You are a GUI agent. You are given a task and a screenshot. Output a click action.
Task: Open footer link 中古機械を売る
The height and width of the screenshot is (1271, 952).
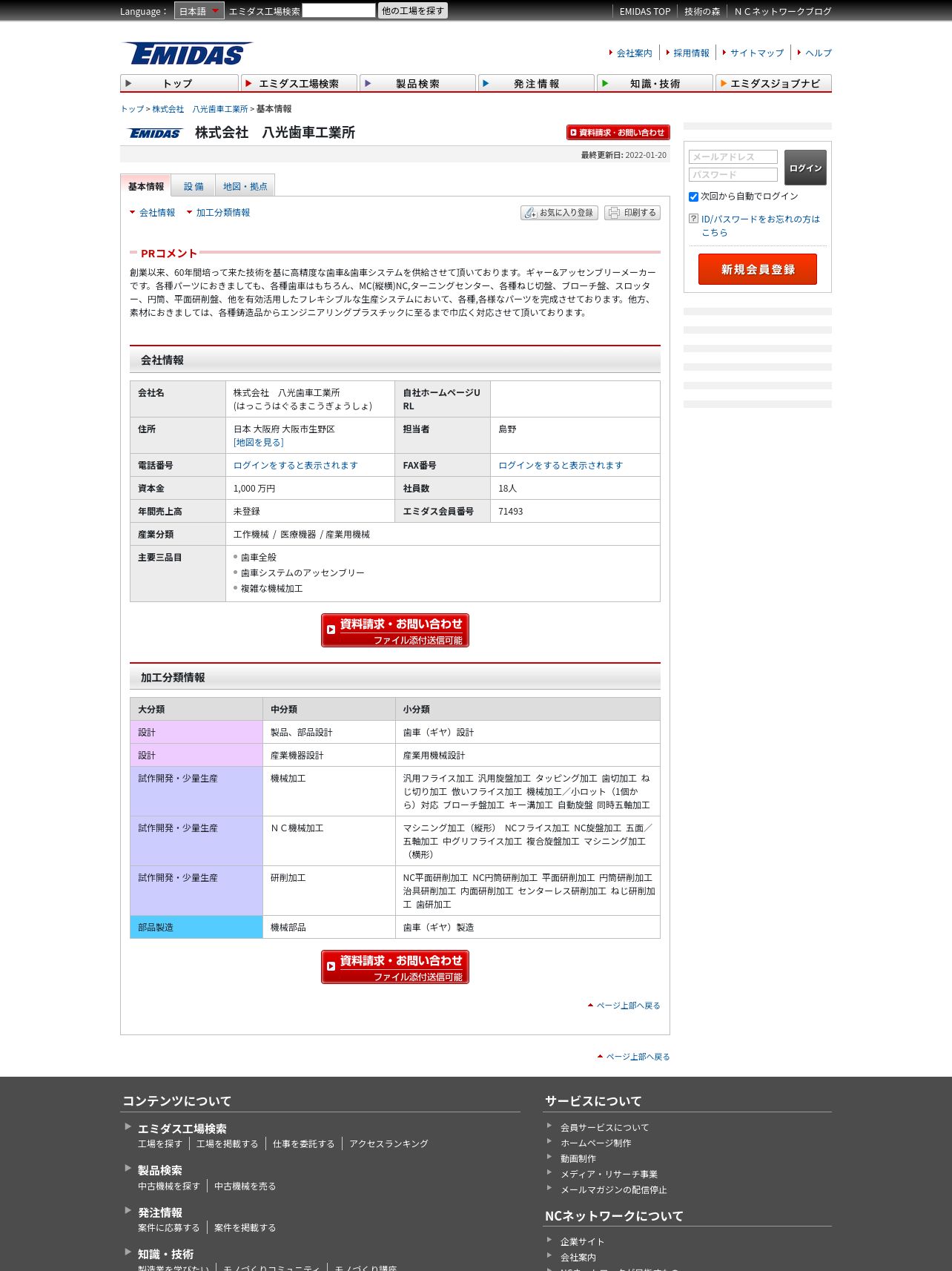[x=245, y=1186]
